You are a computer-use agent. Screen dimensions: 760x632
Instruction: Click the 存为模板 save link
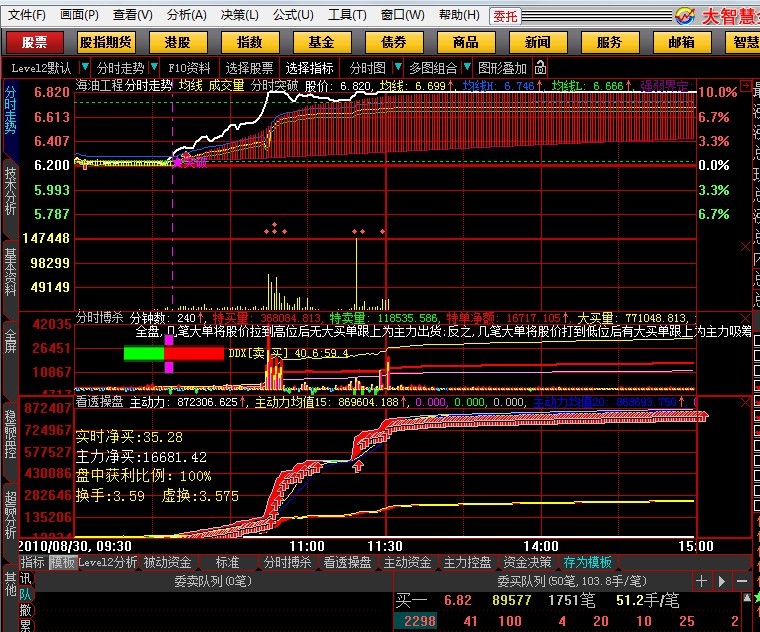[587, 562]
